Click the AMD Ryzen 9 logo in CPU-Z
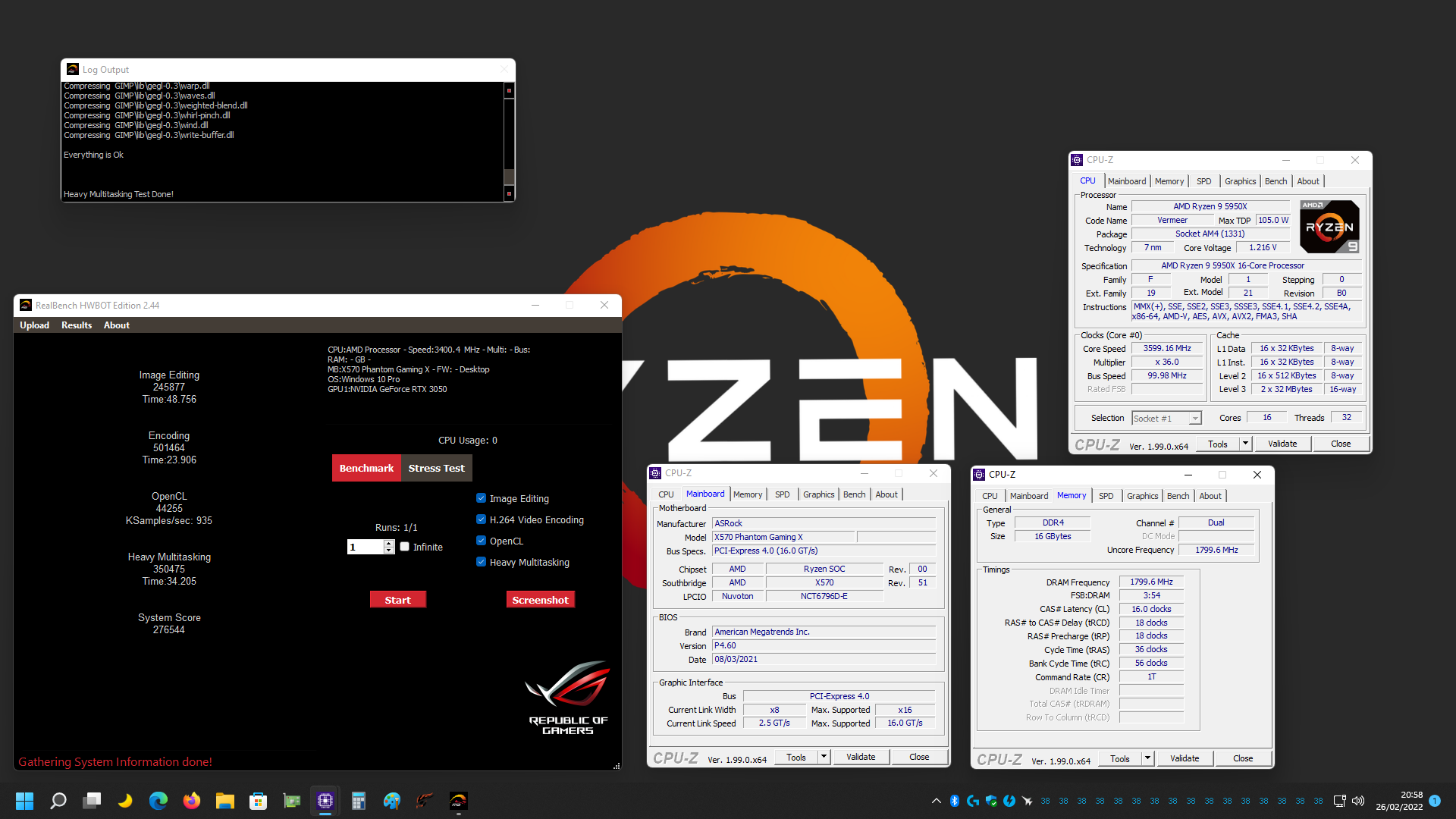 click(1329, 227)
